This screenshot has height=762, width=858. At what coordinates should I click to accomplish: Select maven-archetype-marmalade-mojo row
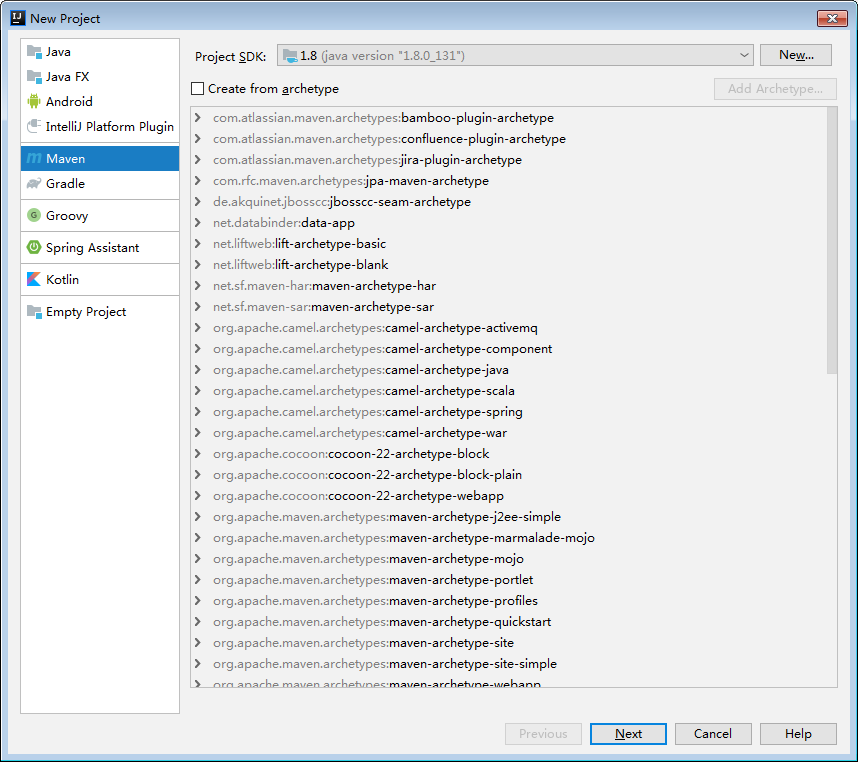point(509,538)
